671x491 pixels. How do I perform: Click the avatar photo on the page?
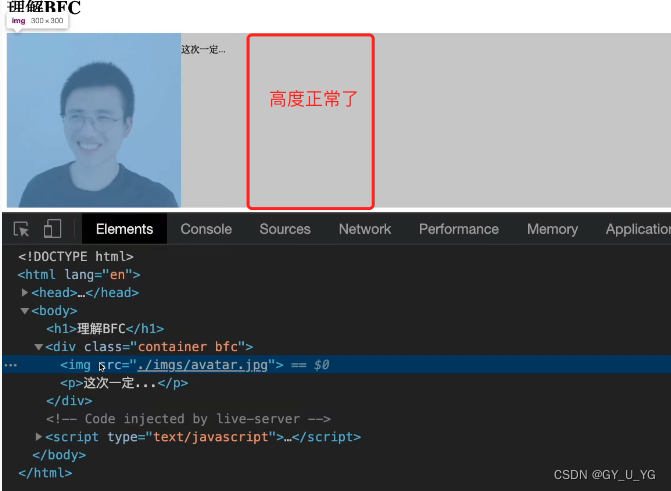point(94,120)
